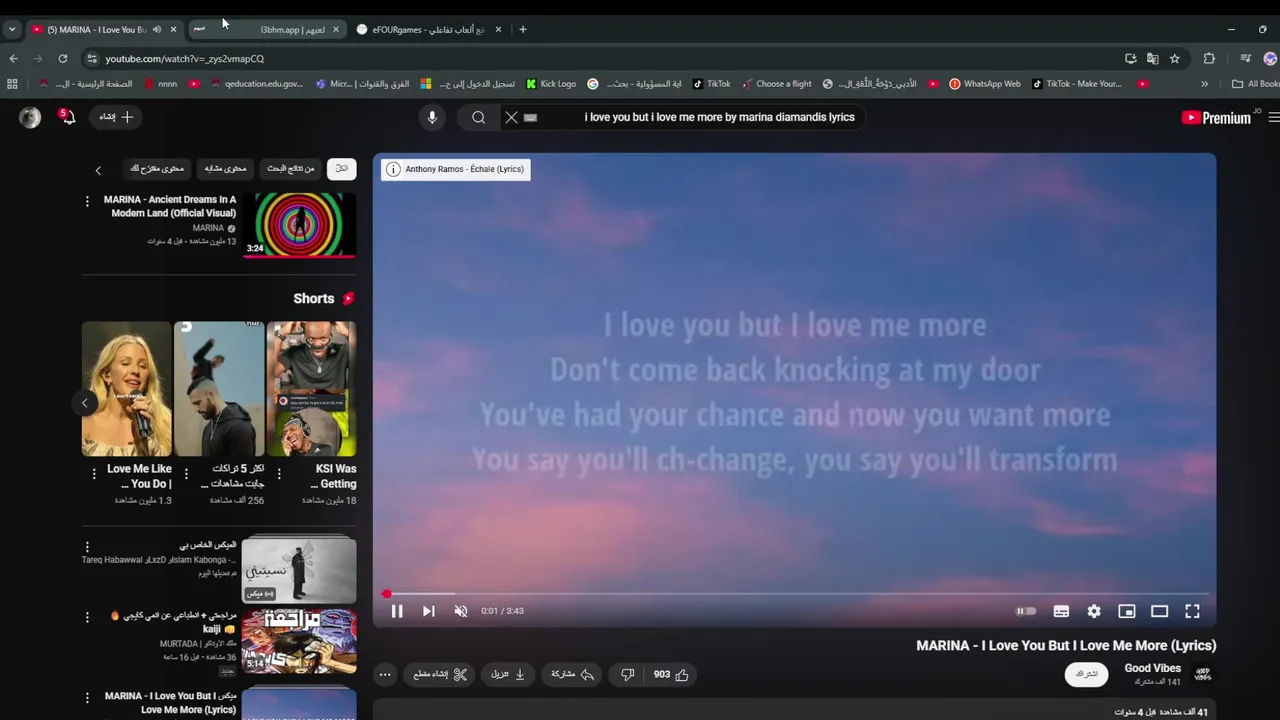Open the more actions ellipsis below video
The height and width of the screenshot is (720, 1280).
[x=385, y=675]
